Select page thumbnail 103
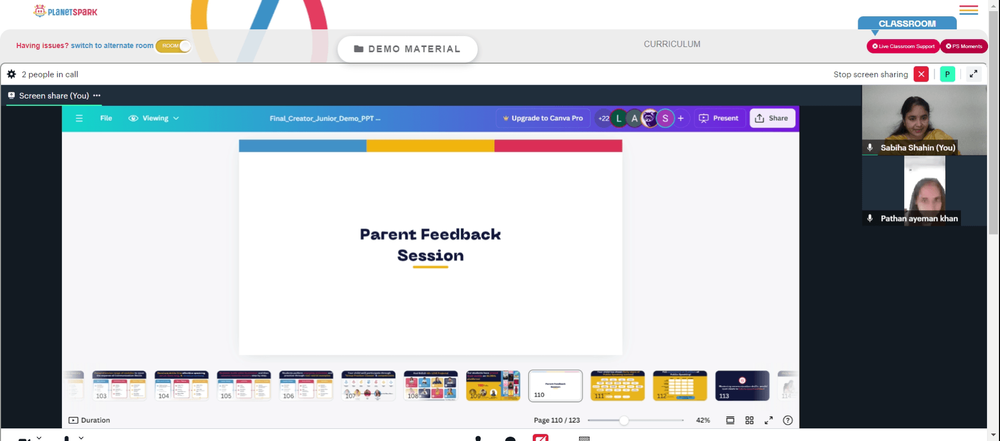 tap(119, 385)
